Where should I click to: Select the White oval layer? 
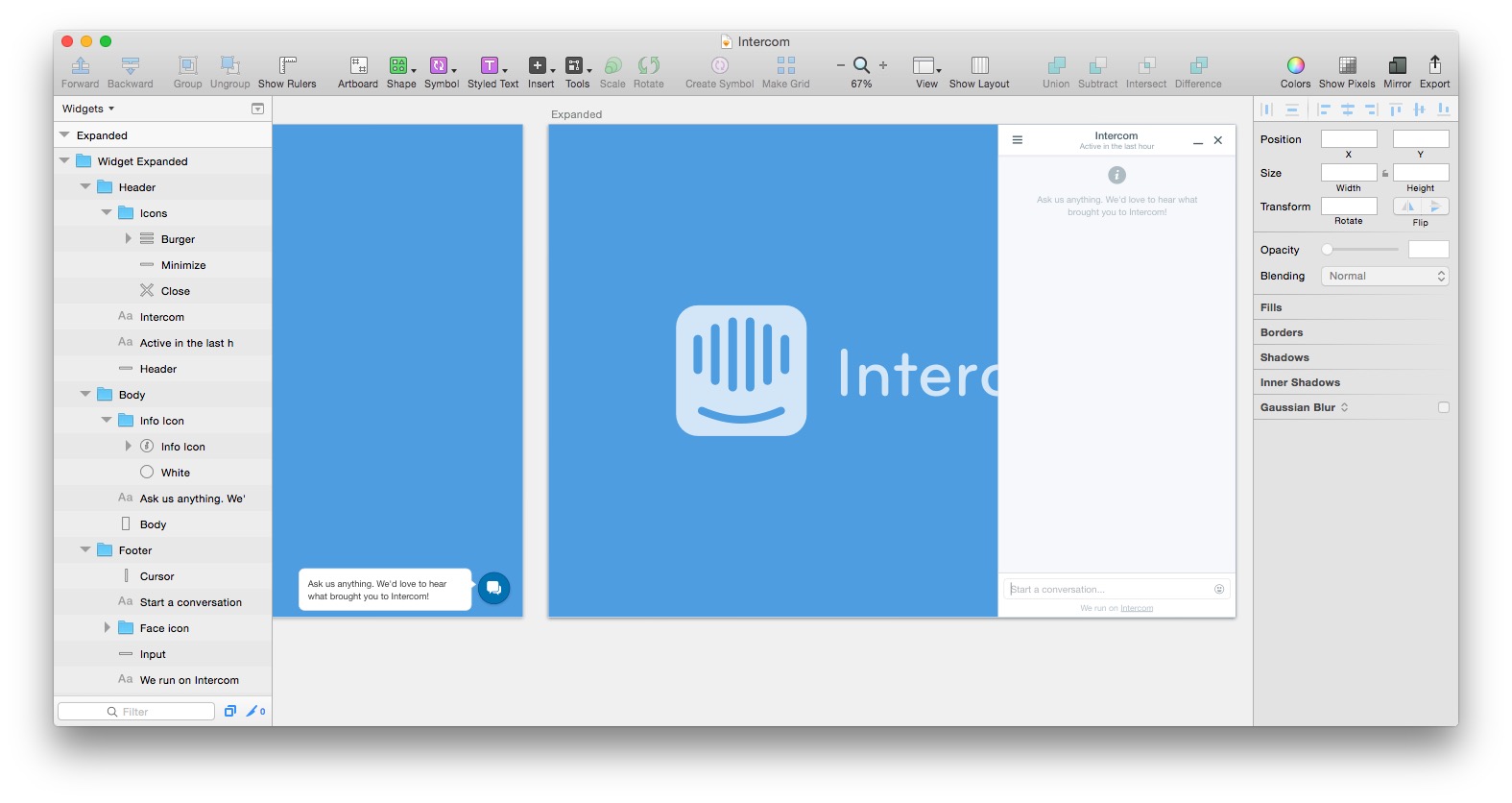[x=163, y=473]
